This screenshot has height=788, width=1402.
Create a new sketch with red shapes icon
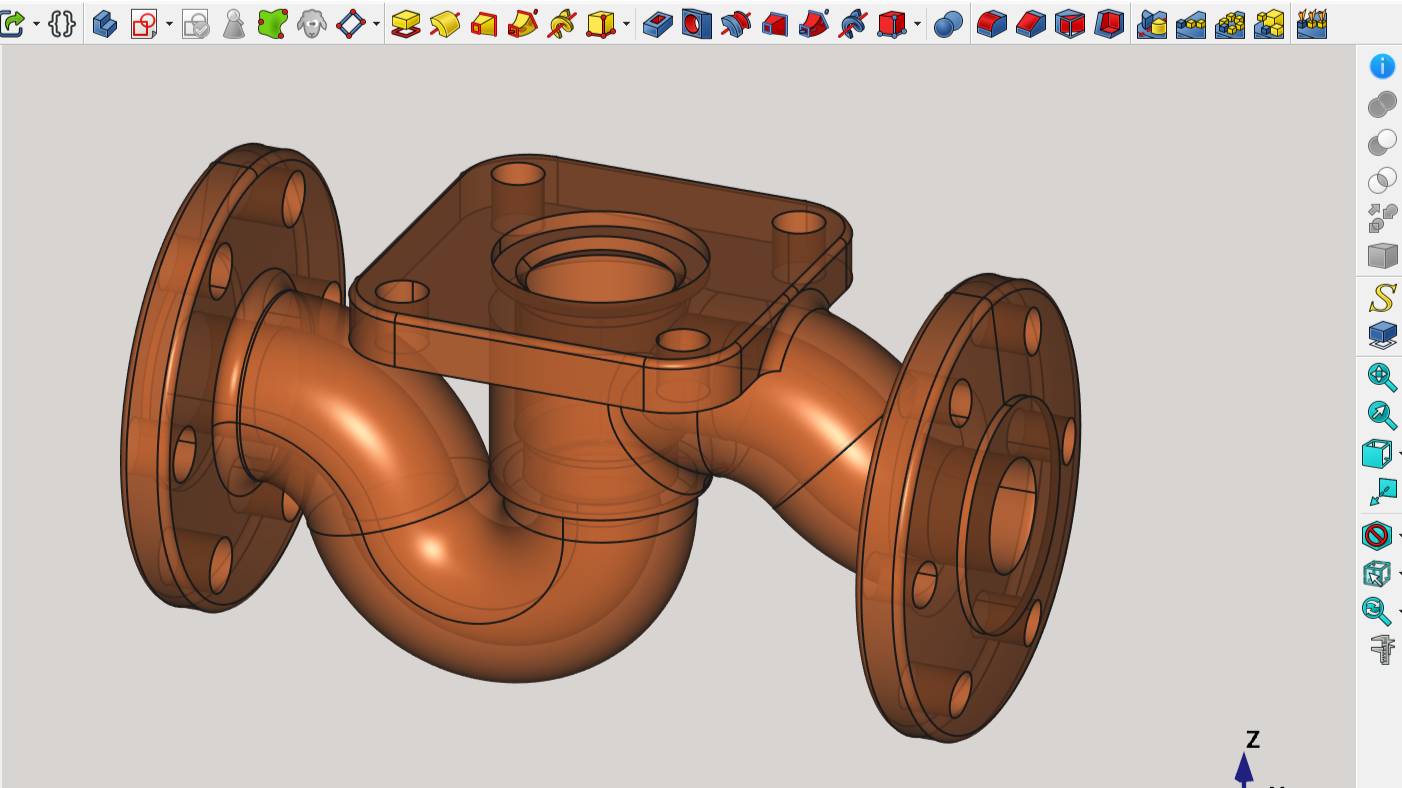click(145, 23)
